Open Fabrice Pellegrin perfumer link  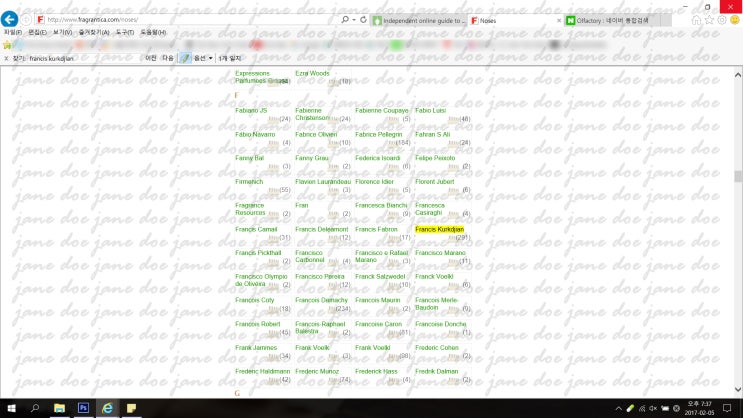pyautogui.click(x=379, y=135)
